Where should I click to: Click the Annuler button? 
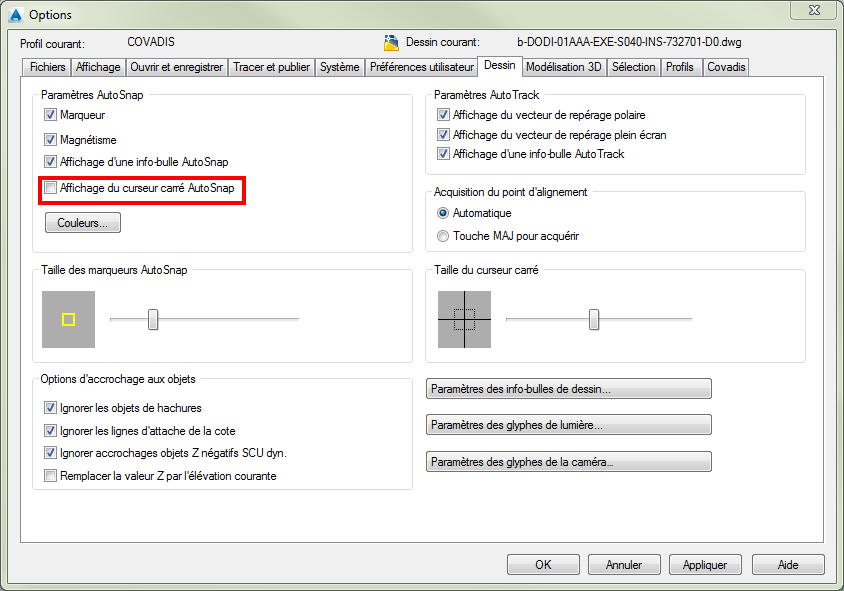(x=624, y=565)
